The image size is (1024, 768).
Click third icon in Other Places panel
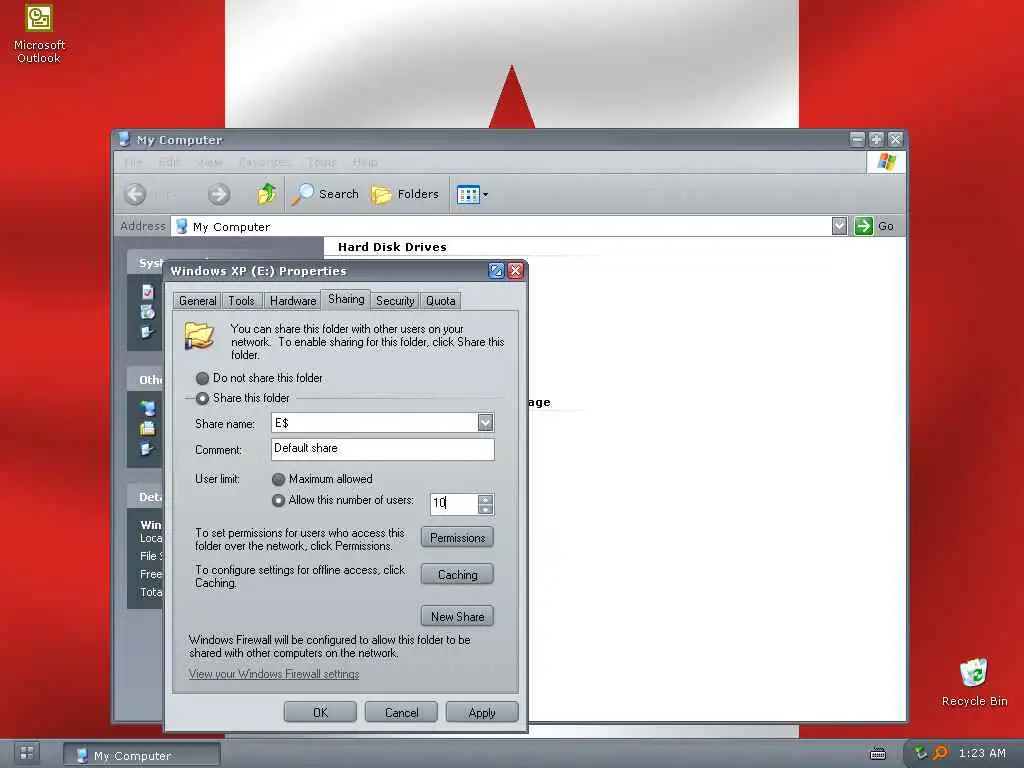coord(148,449)
